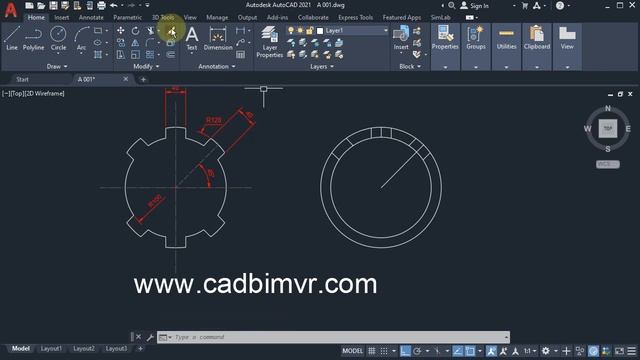Click the Trim tool in Modify panel
Image resolution: width=640 pixels, height=360 pixels.
[x=151, y=31]
